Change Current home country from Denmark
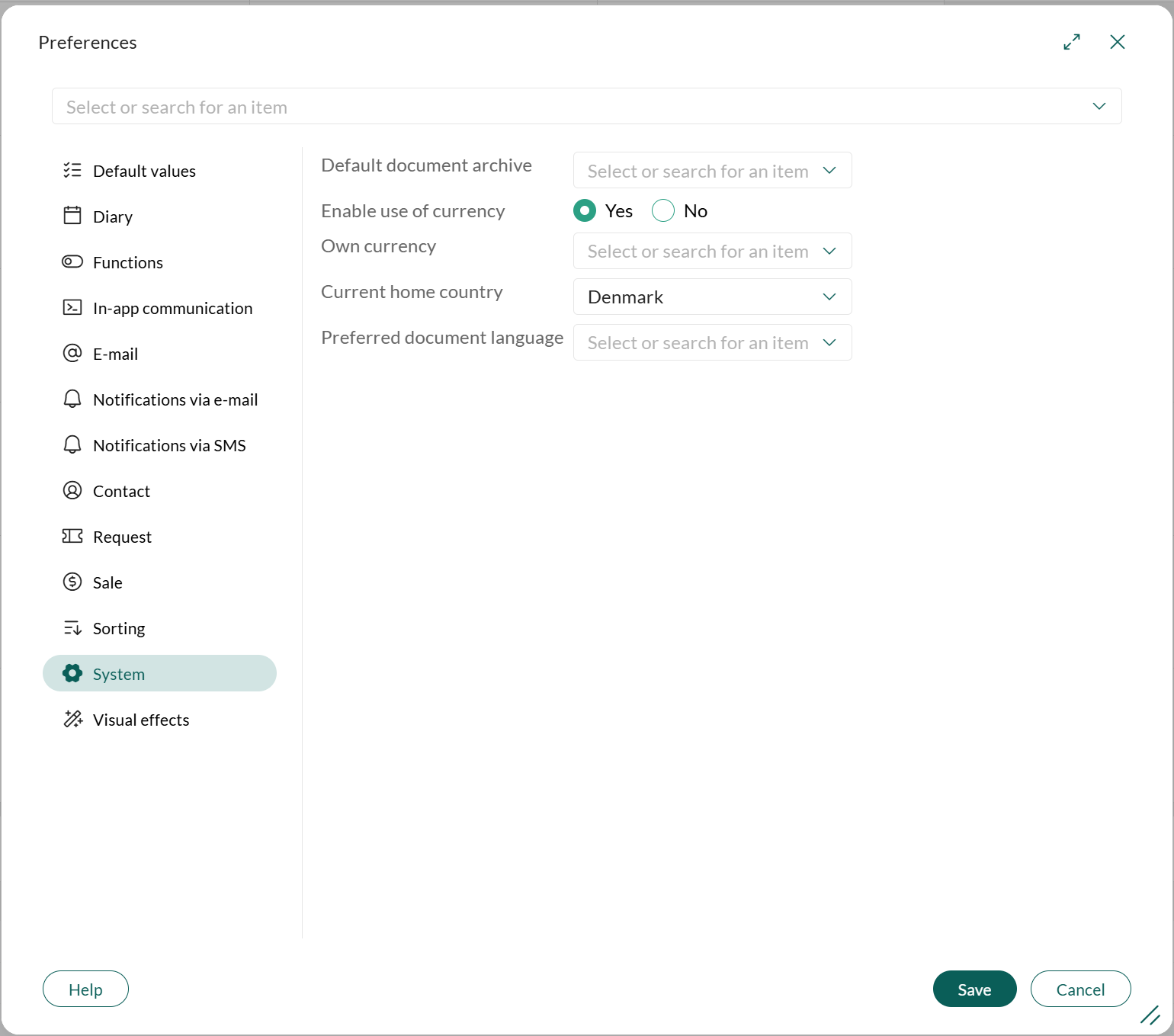This screenshot has height=1036, width=1174. (712, 297)
